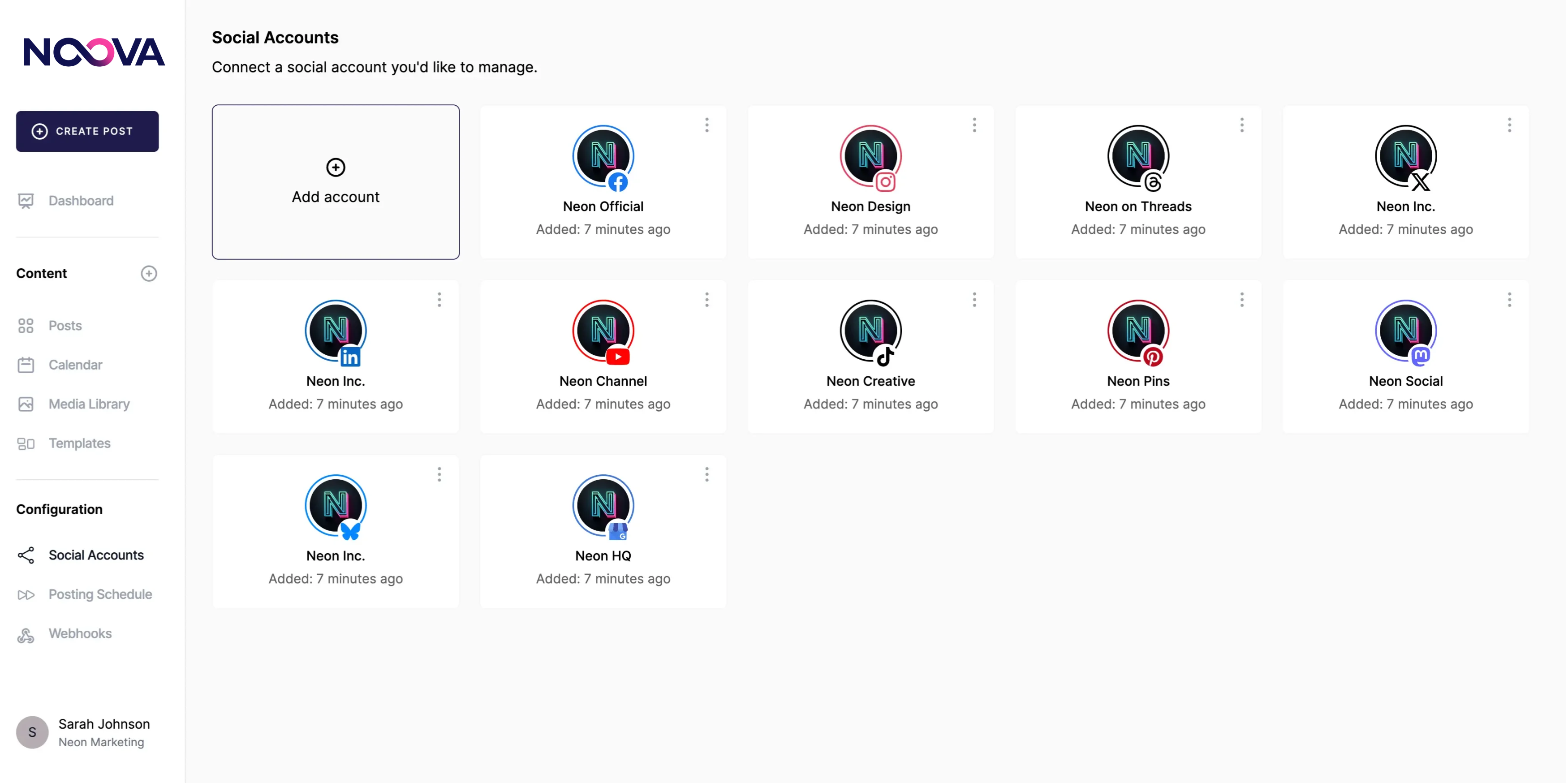1568x783 pixels.
Task: Expand kebab menu of Neon HQ card
Action: 706,474
